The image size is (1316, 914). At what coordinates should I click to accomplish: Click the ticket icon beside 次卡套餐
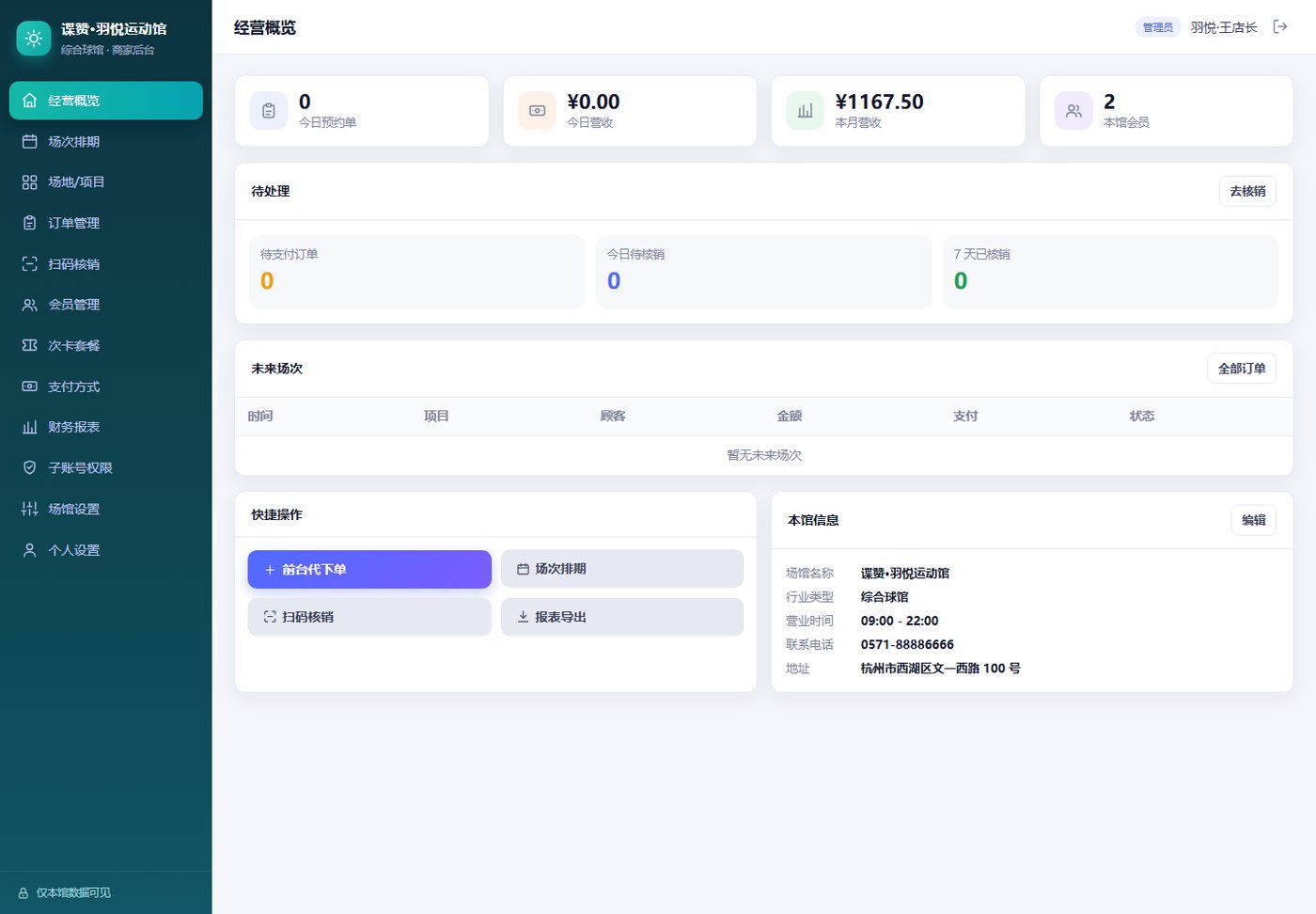[x=30, y=345]
